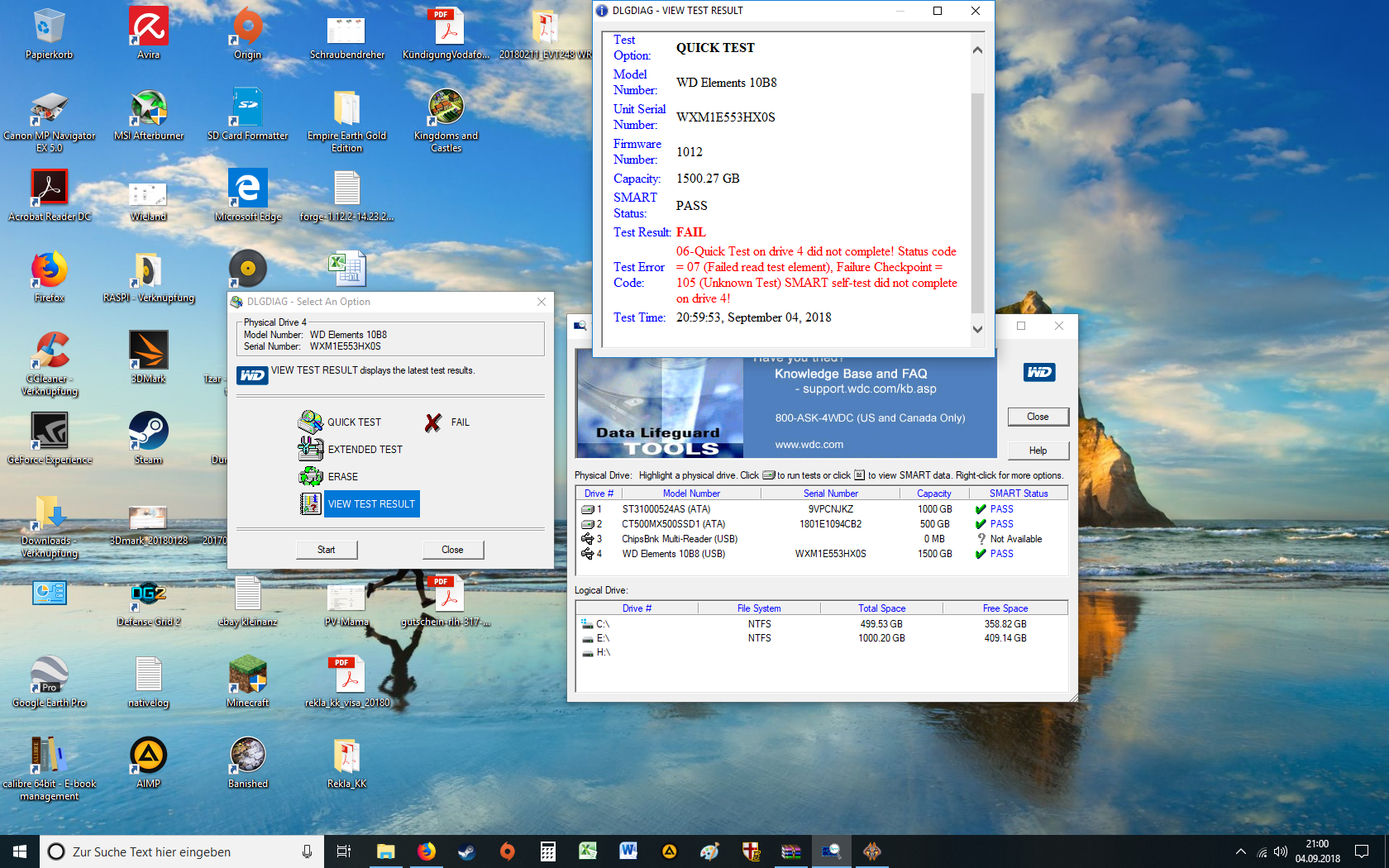Select the ChipsBnk Multi-Reader drive row
This screenshot has width=1389, height=868.
[821, 539]
